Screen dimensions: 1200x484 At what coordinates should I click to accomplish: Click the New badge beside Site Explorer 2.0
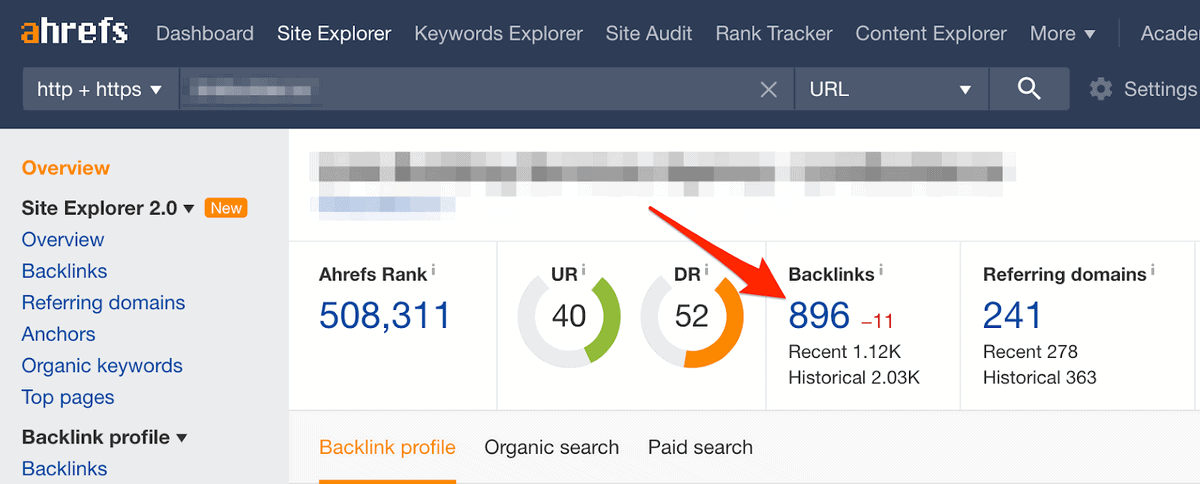(x=226, y=208)
